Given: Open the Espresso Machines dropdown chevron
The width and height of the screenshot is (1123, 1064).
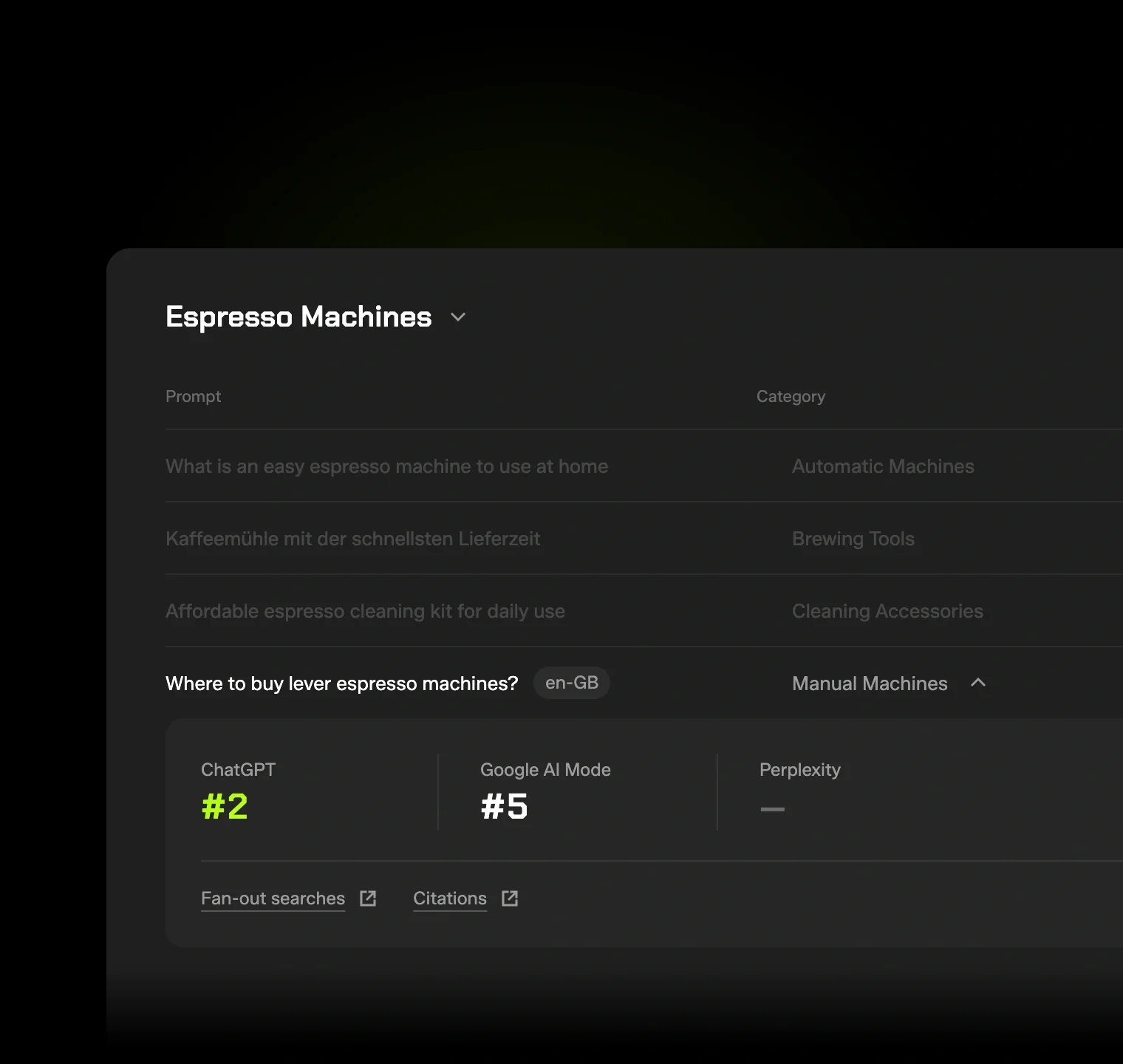Looking at the screenshot, I should click(458, 317).
